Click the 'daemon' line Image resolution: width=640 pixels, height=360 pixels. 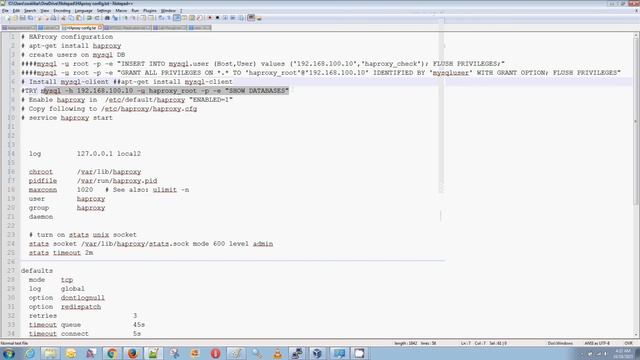tap(41, 217)
